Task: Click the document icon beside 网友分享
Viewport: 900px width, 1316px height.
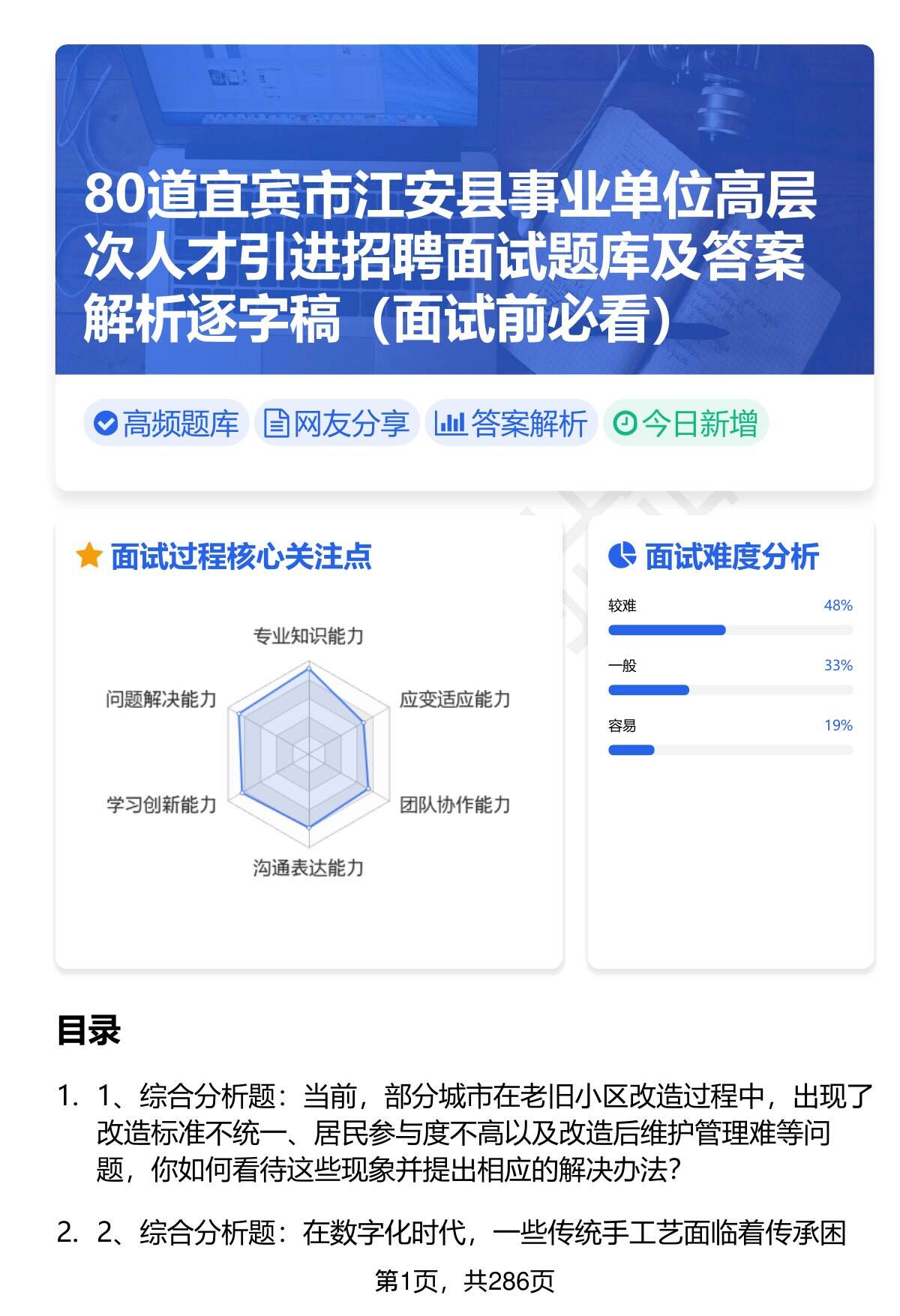Action: [276, 424]
